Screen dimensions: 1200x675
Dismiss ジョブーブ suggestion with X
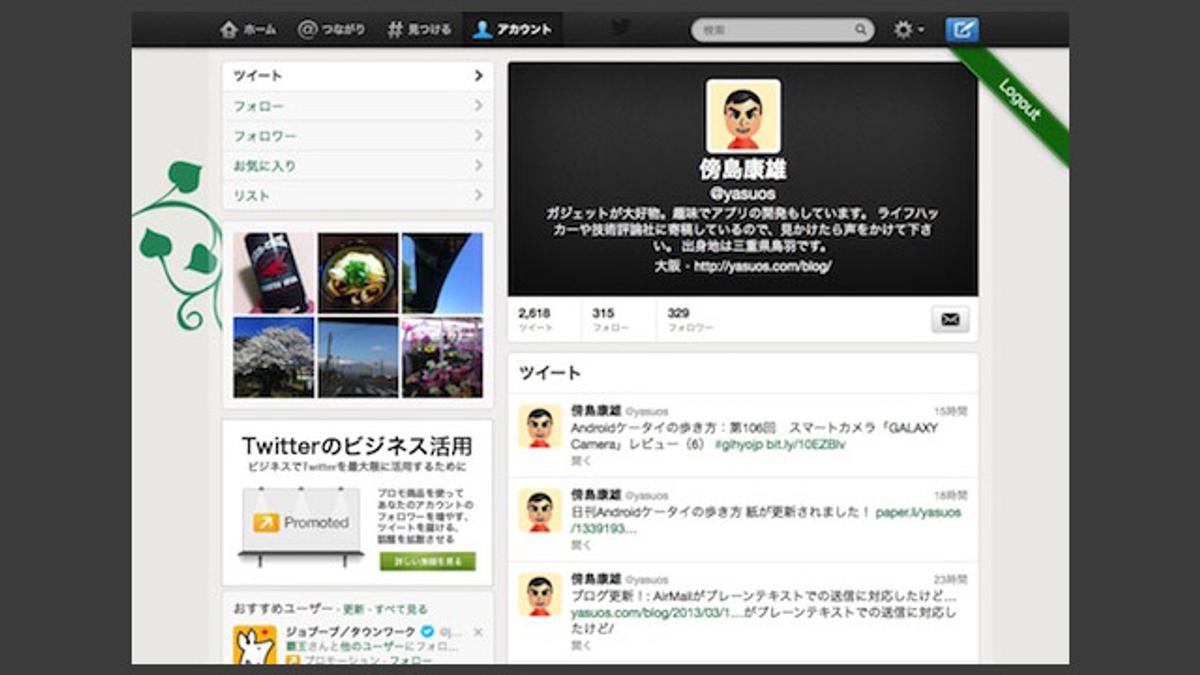point(478,632)
